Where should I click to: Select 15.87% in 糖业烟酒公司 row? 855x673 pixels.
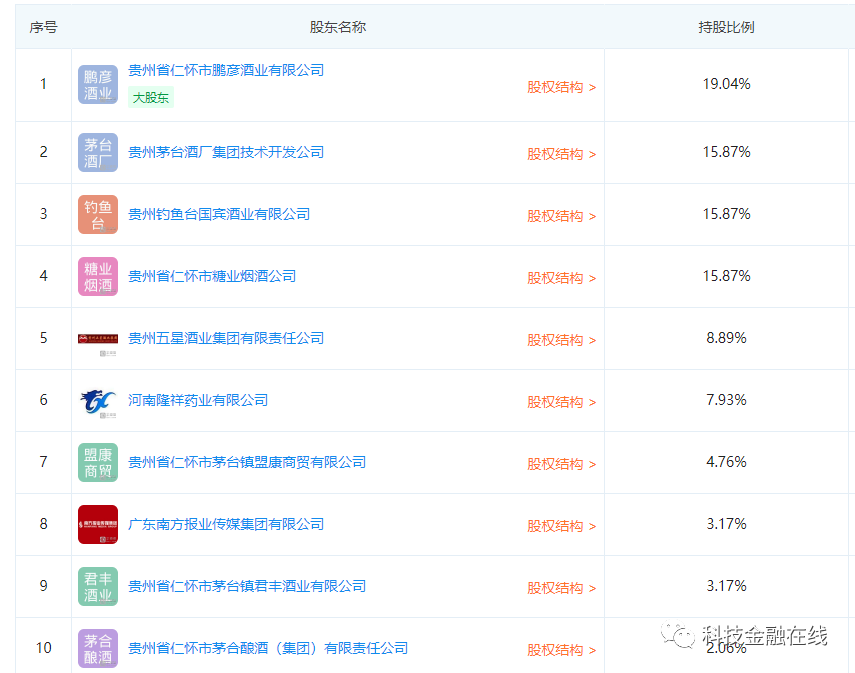pyautogui.click(x=726, y=276)
